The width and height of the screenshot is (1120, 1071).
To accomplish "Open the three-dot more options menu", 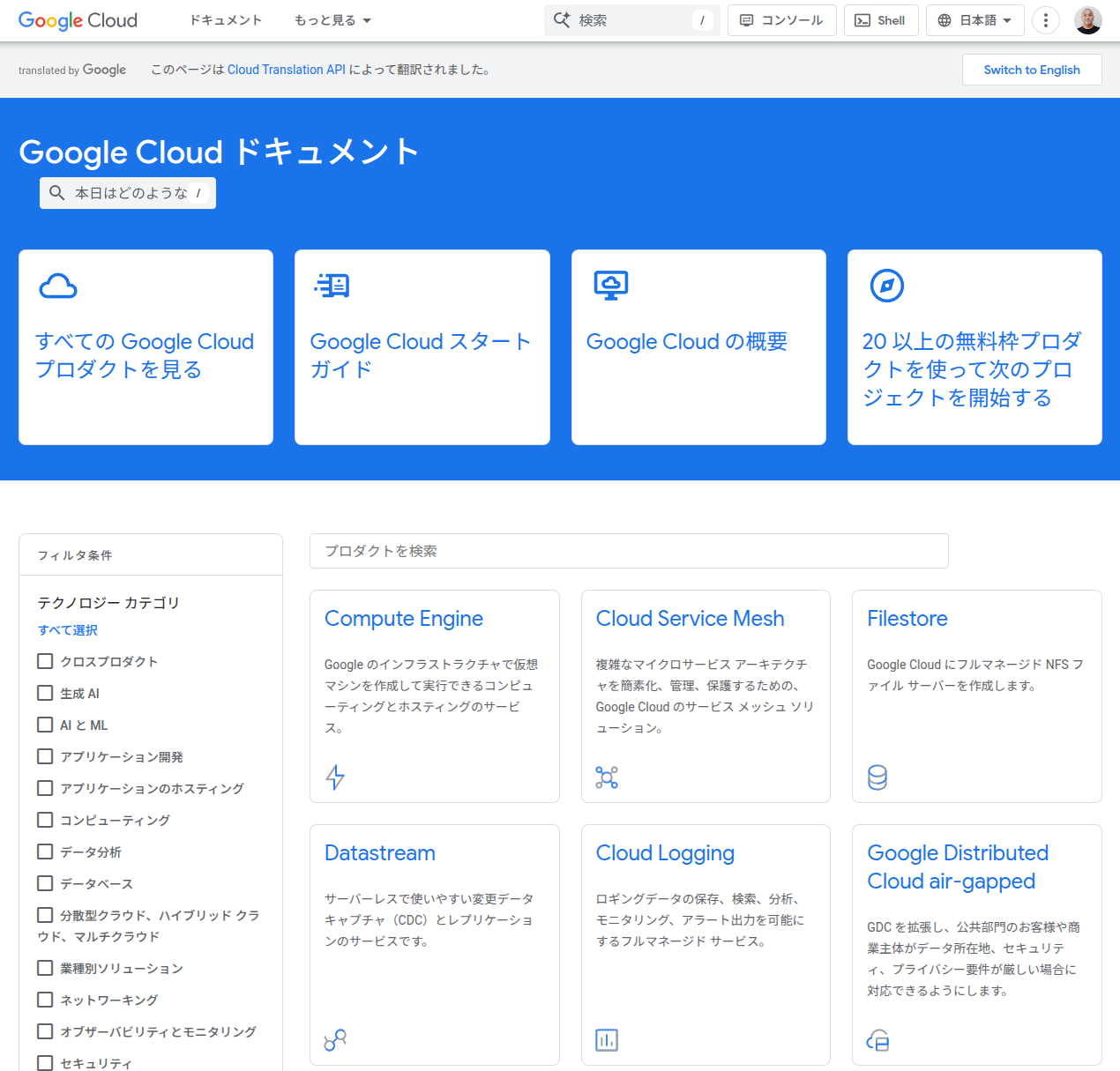I will pos(1045,20).
